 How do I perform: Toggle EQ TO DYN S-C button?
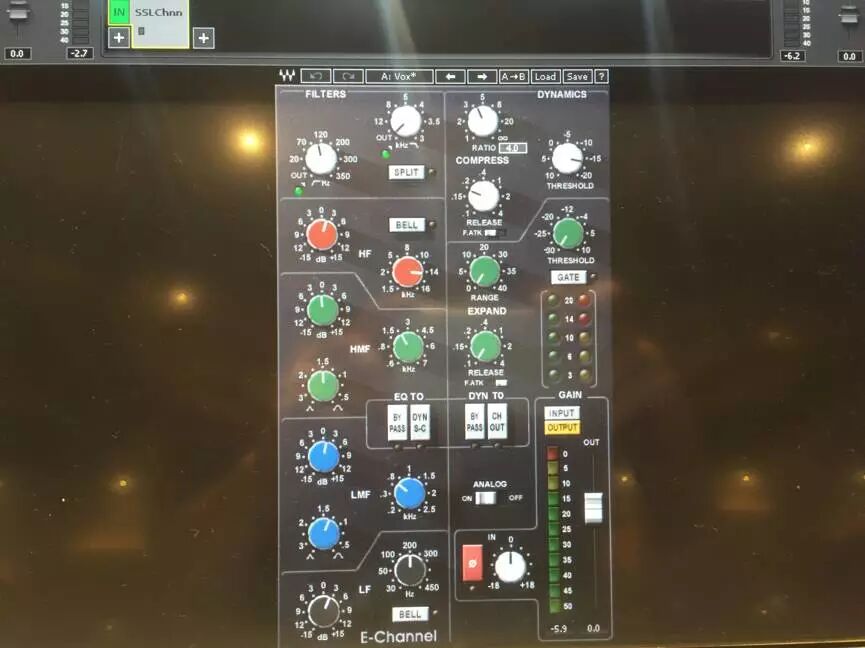pos(420,423)
